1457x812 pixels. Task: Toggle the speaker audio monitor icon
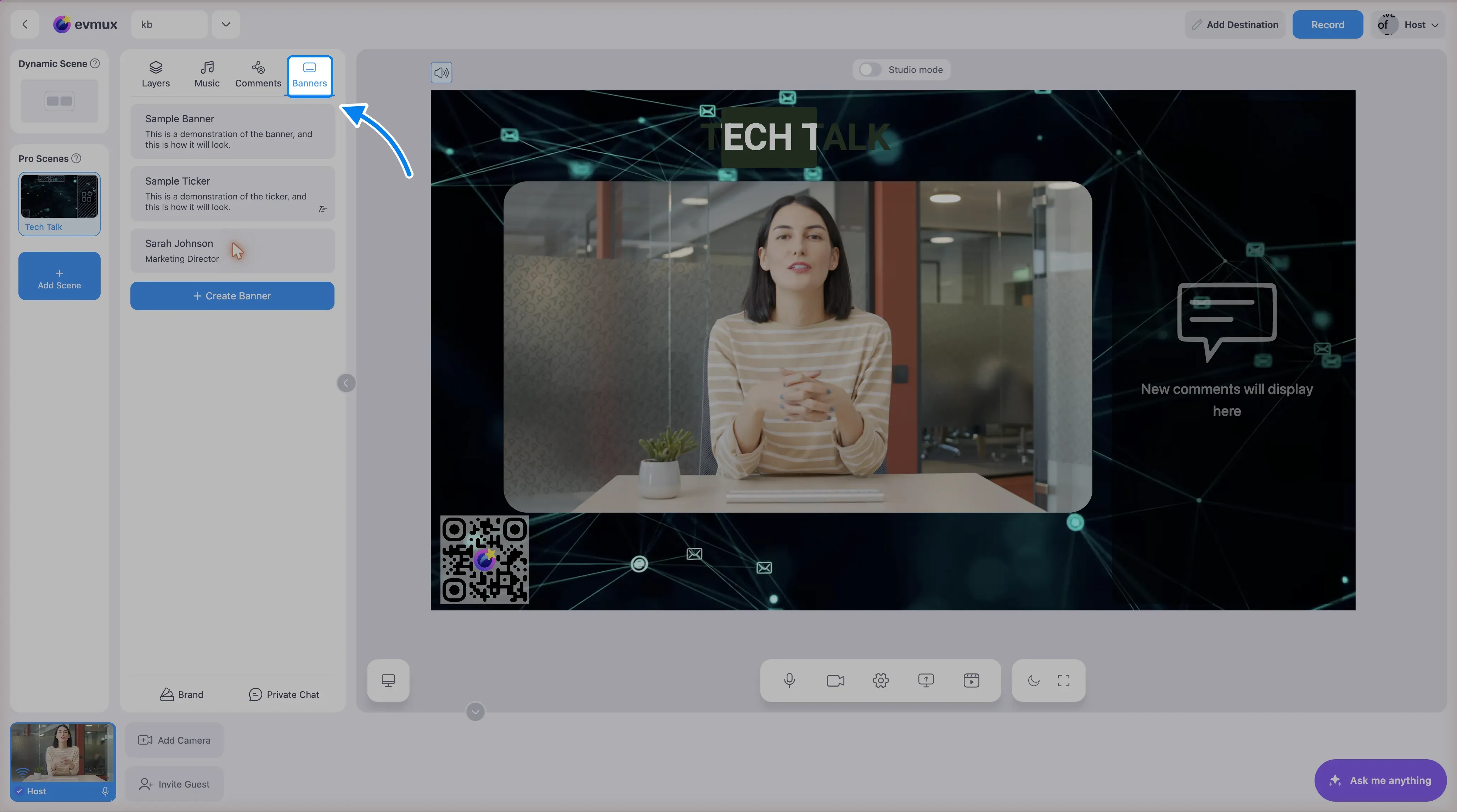click(441, 72)
